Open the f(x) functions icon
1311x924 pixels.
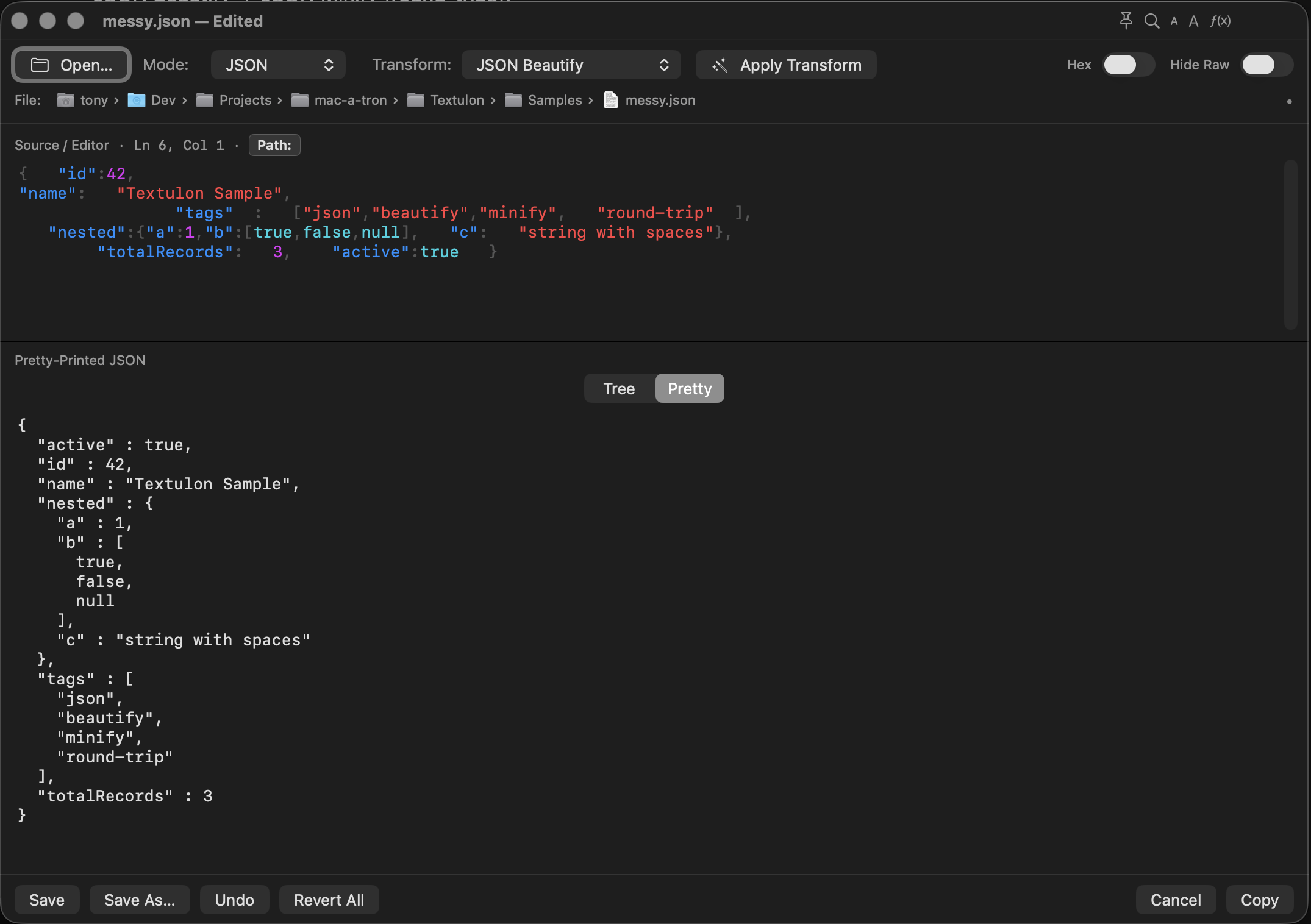pyautogui.click(x=1220, y=21)
